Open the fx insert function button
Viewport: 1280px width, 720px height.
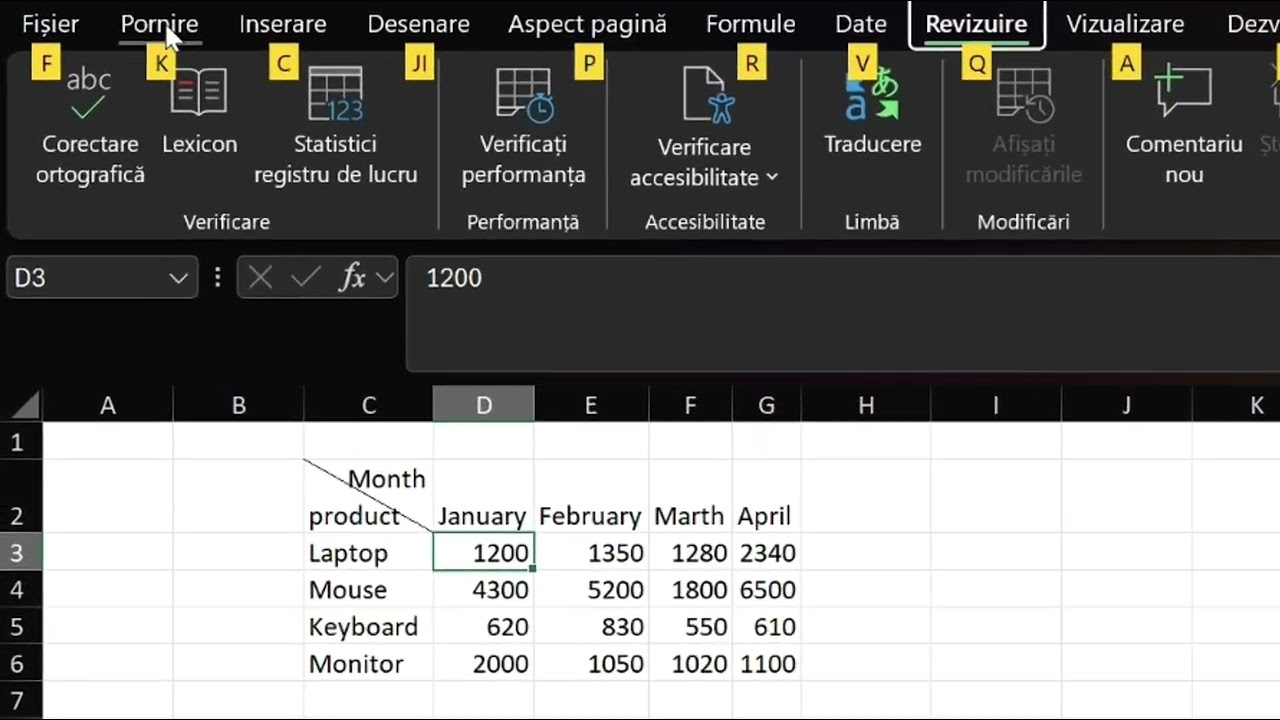(352, 278)
